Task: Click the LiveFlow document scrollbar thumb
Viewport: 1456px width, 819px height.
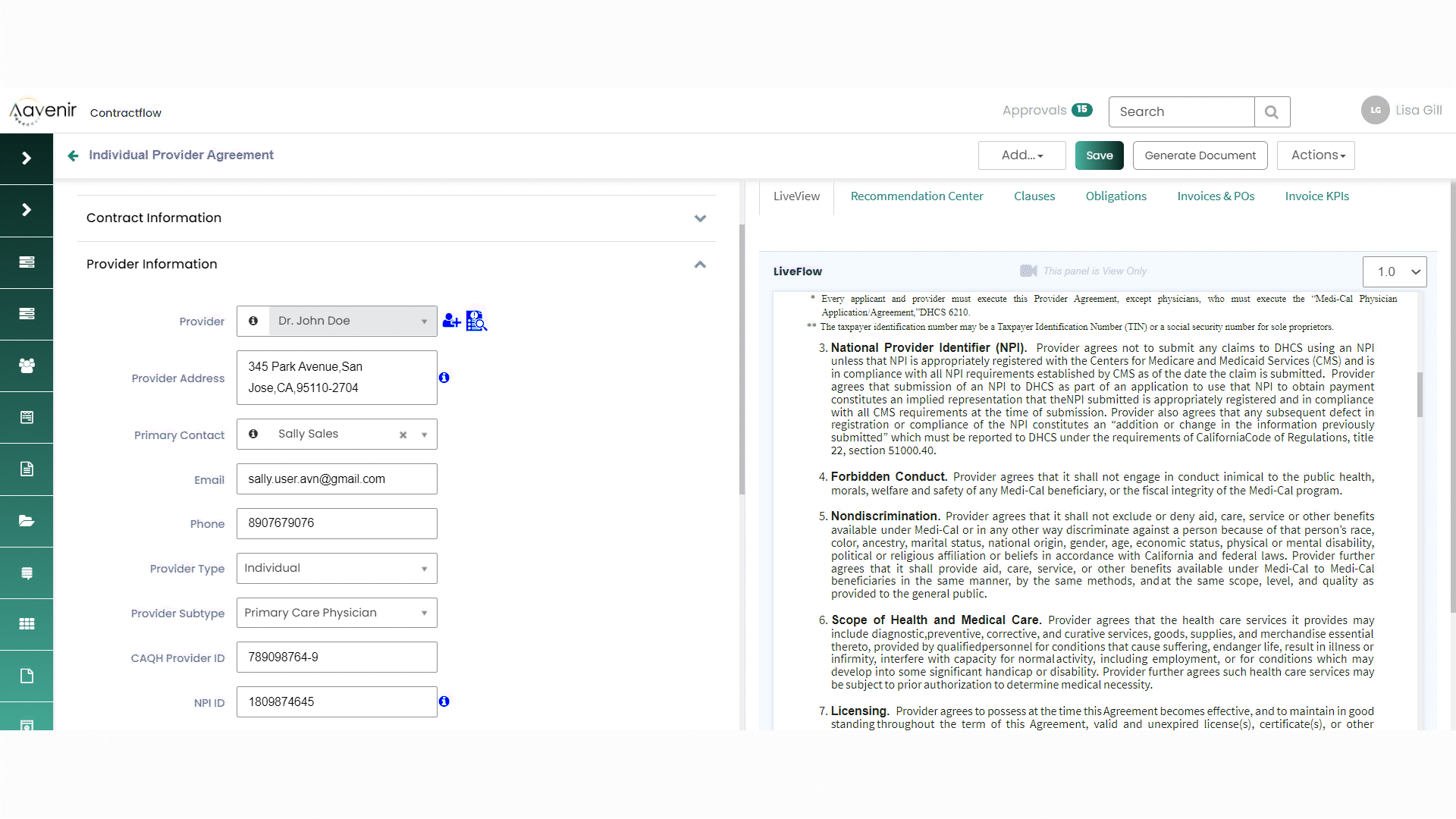Action: tap(1420, 394)
